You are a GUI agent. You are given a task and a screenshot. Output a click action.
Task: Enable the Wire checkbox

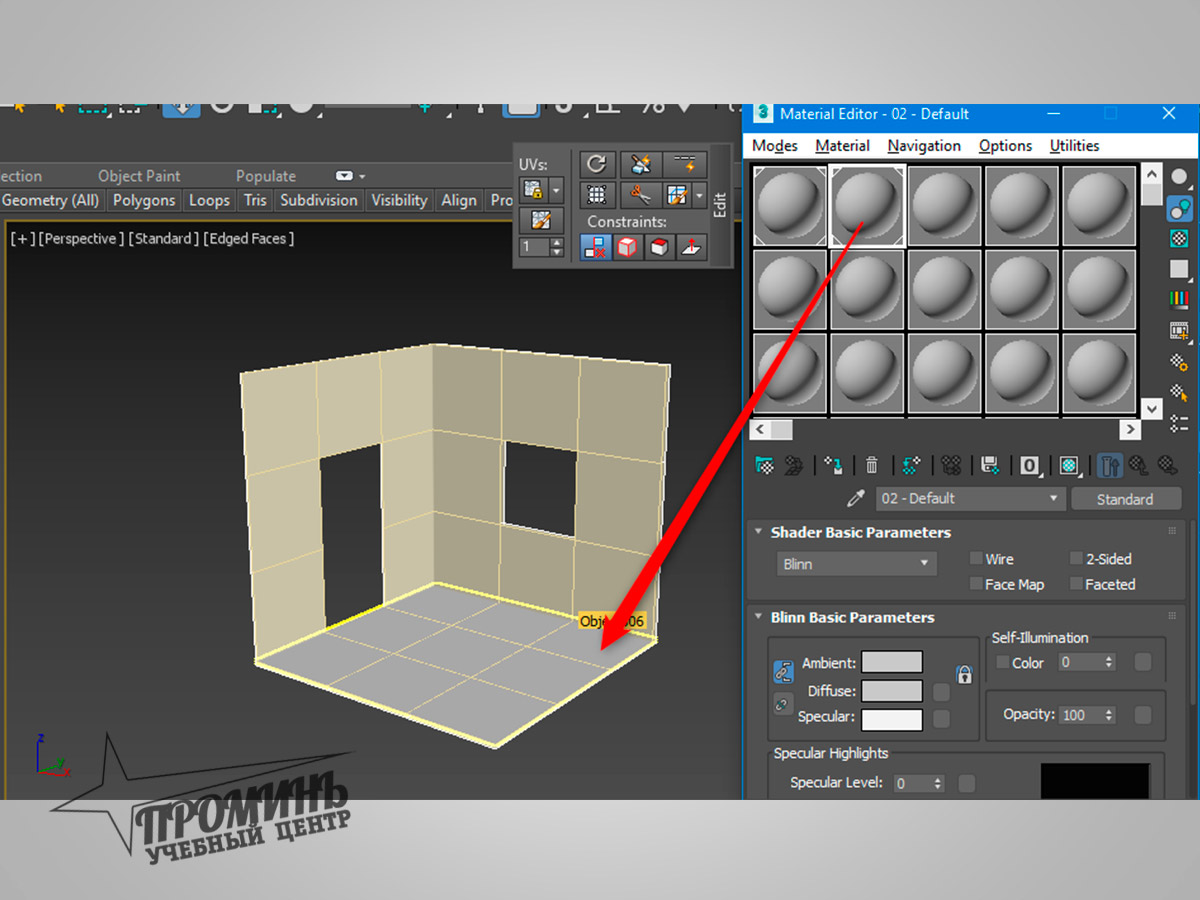click(976, 559)
